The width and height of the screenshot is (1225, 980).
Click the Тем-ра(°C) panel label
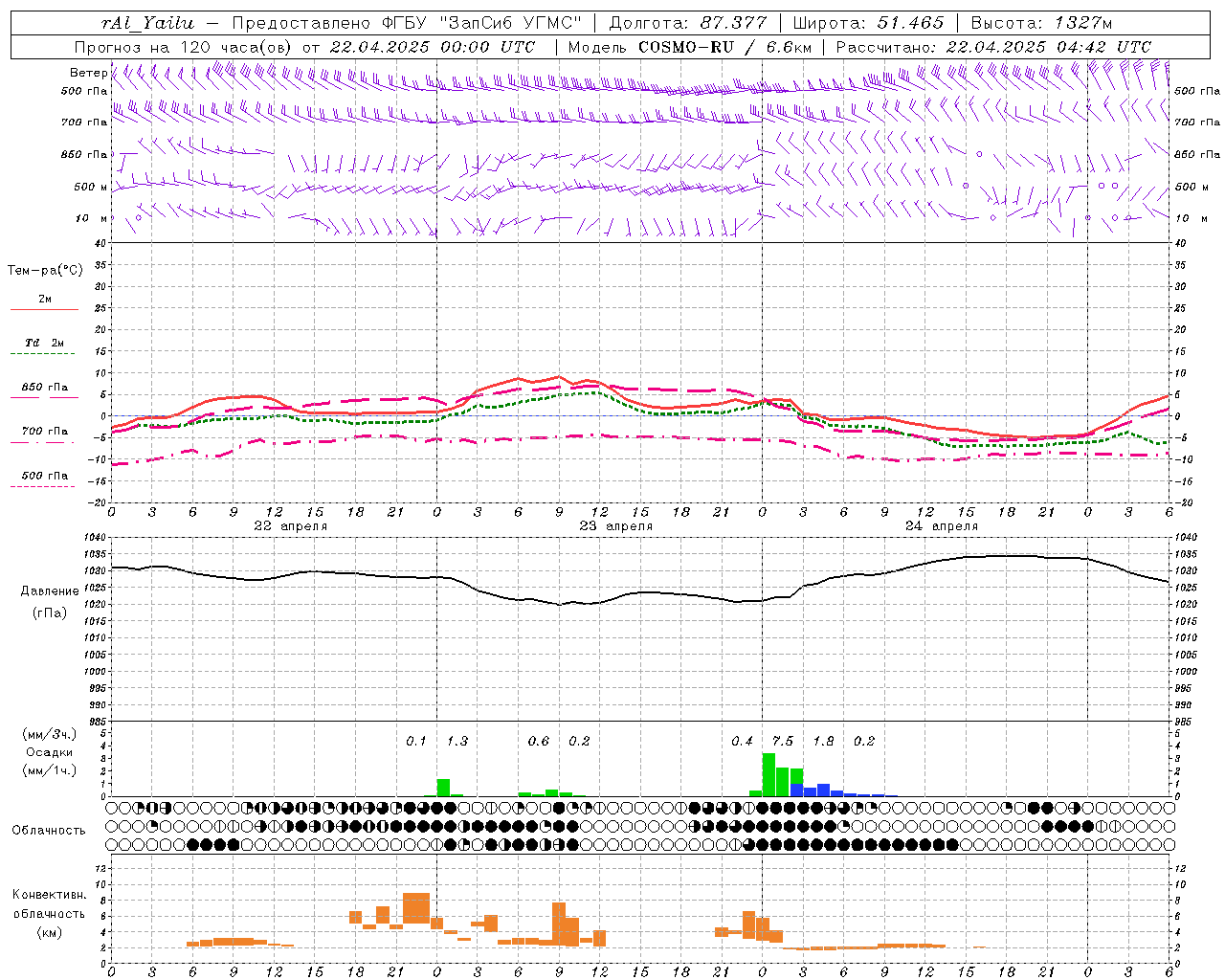[45, 270]
